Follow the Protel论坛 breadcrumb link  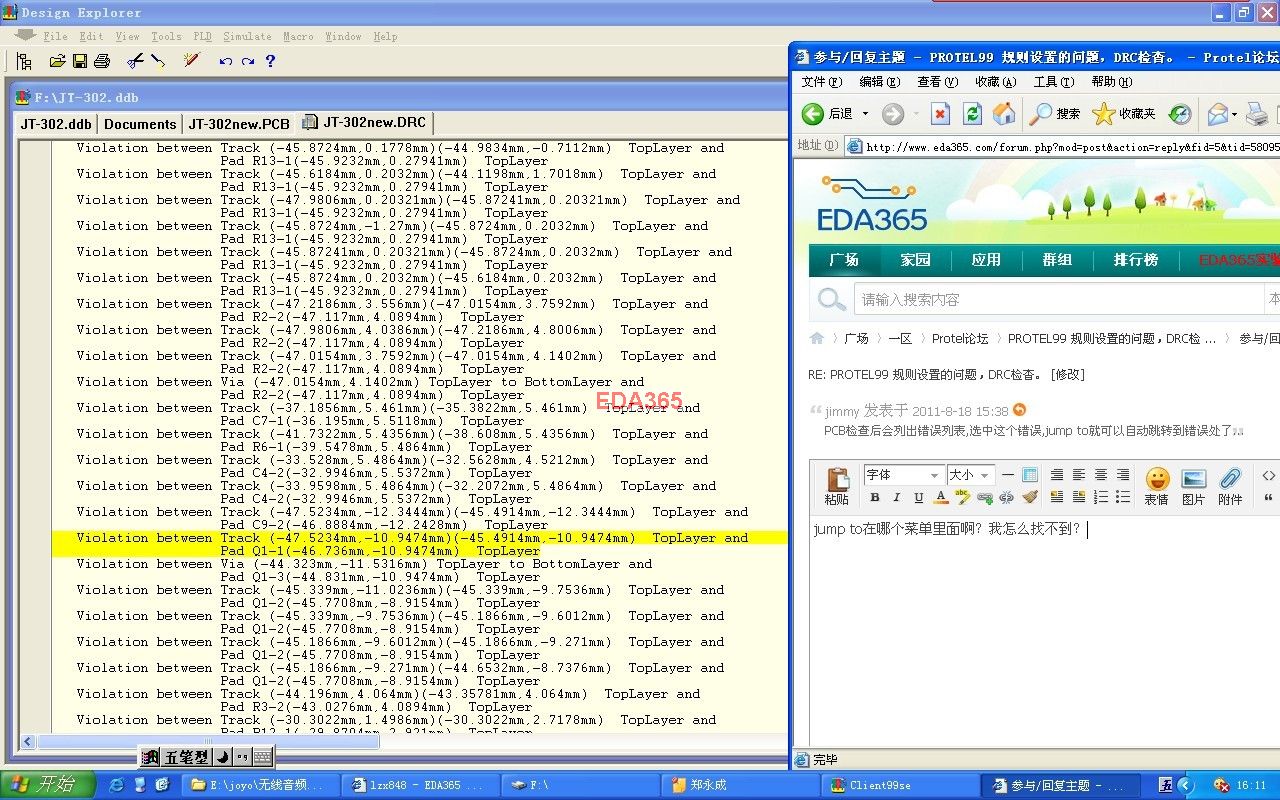coord(959,339)
